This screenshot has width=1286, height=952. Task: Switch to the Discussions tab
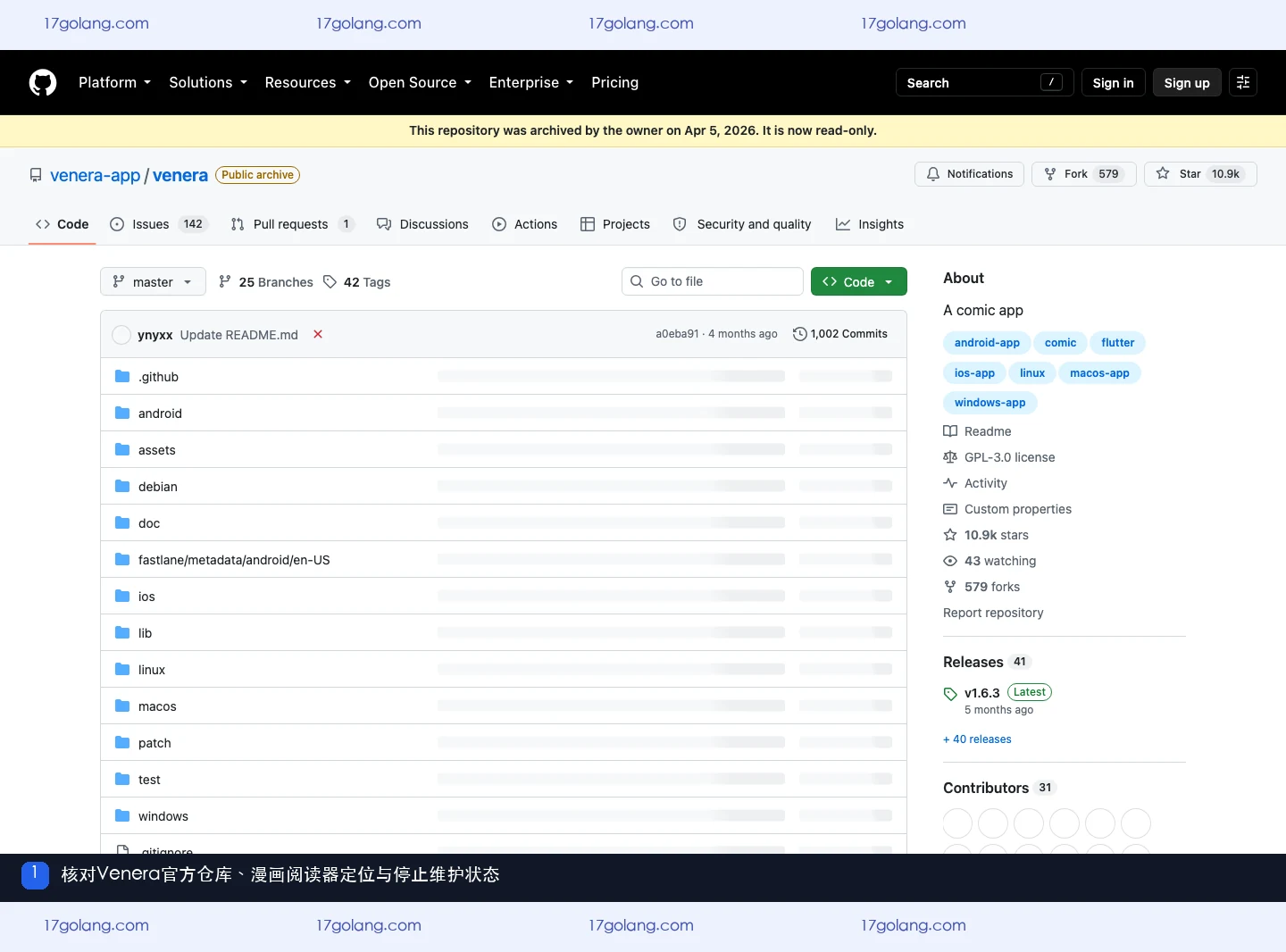[422, 224]
